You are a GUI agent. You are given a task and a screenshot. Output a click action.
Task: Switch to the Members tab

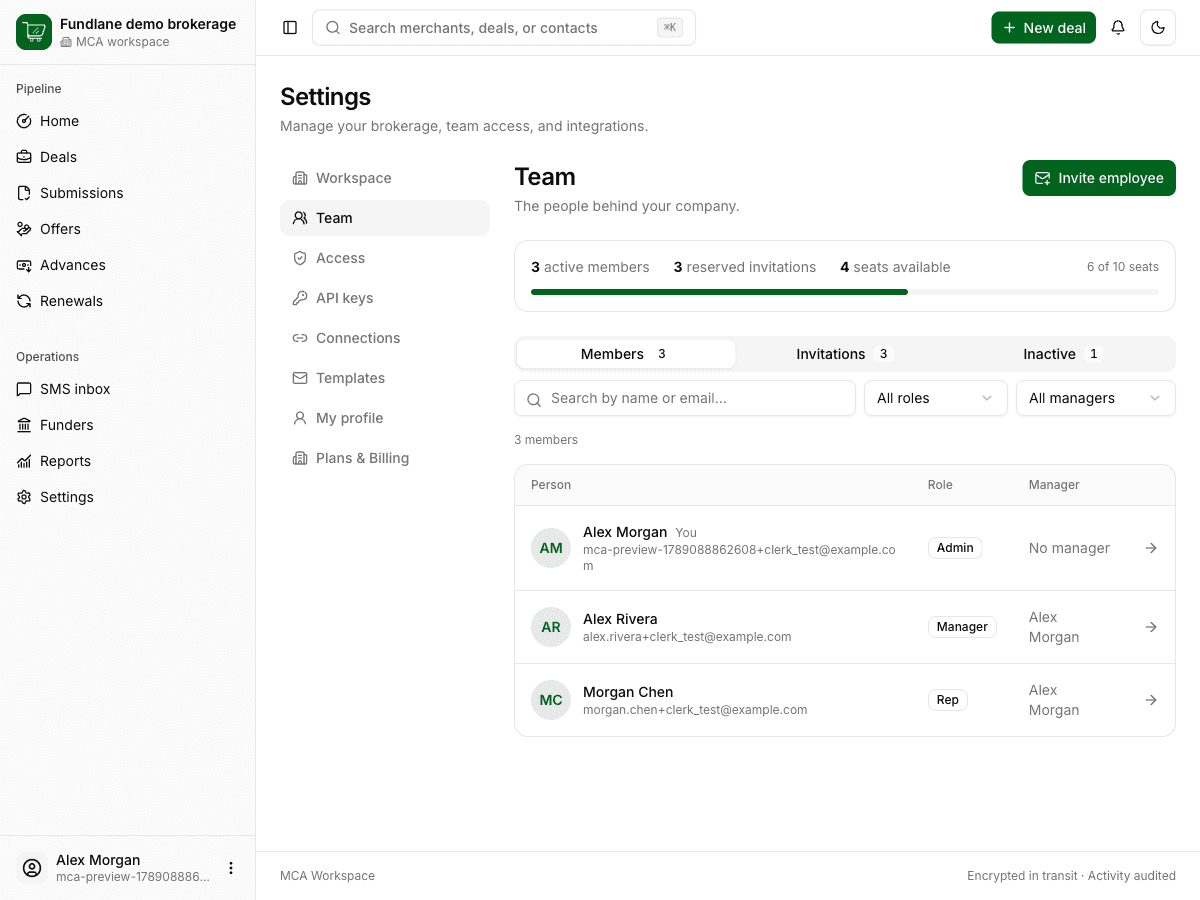point(626,354)
